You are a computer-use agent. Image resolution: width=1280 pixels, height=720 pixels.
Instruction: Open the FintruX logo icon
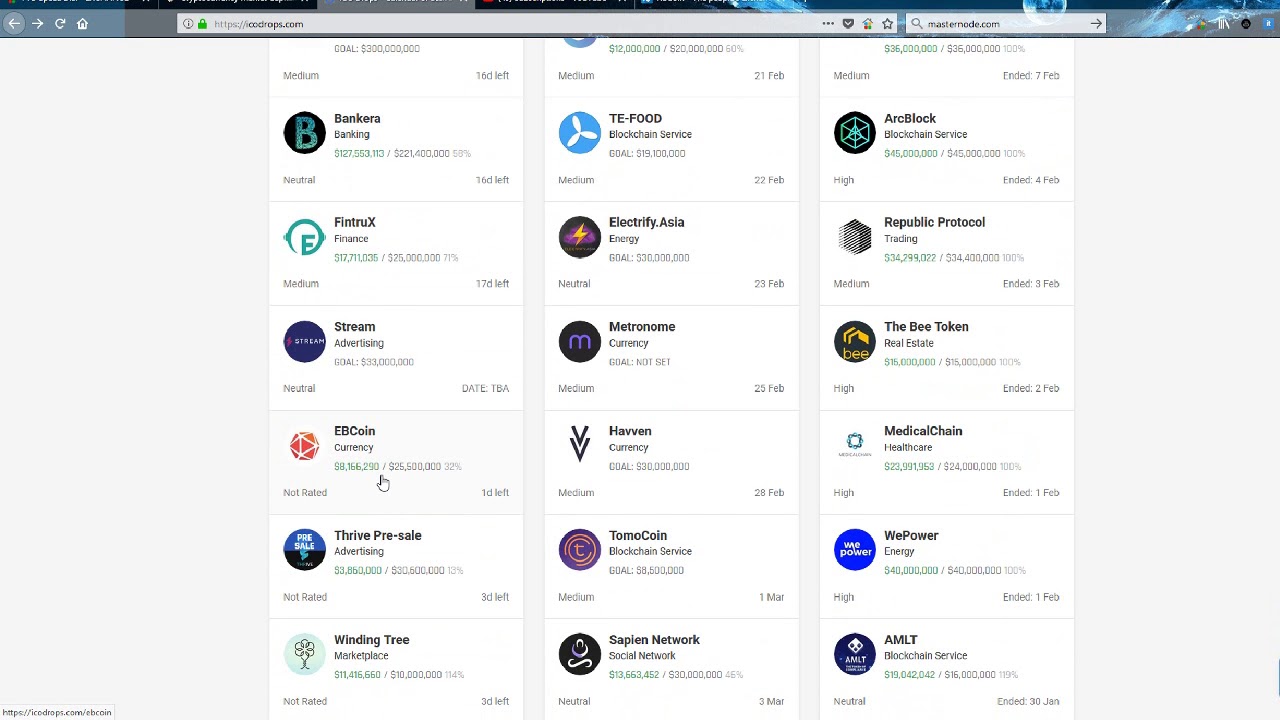304,237
